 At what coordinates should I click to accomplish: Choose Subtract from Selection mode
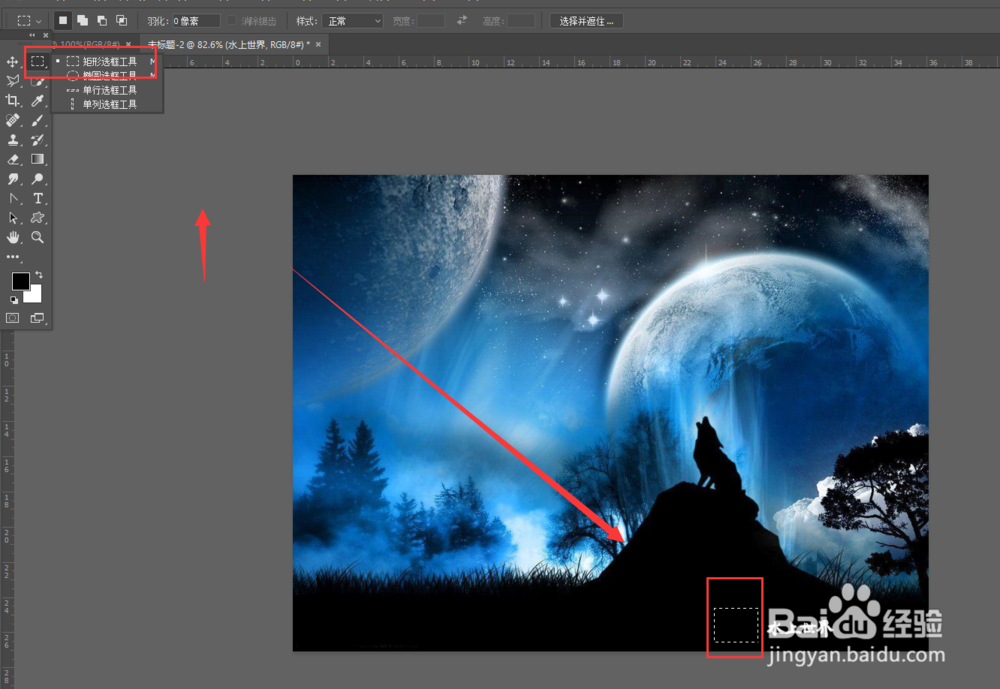[x=101, y=20]
